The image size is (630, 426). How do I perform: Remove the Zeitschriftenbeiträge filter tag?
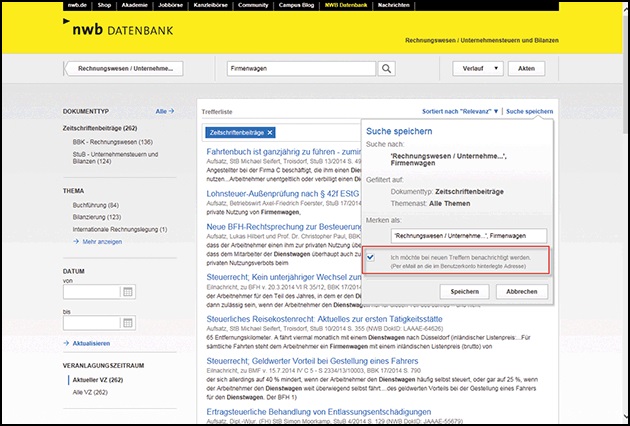[x=270, y=132]
